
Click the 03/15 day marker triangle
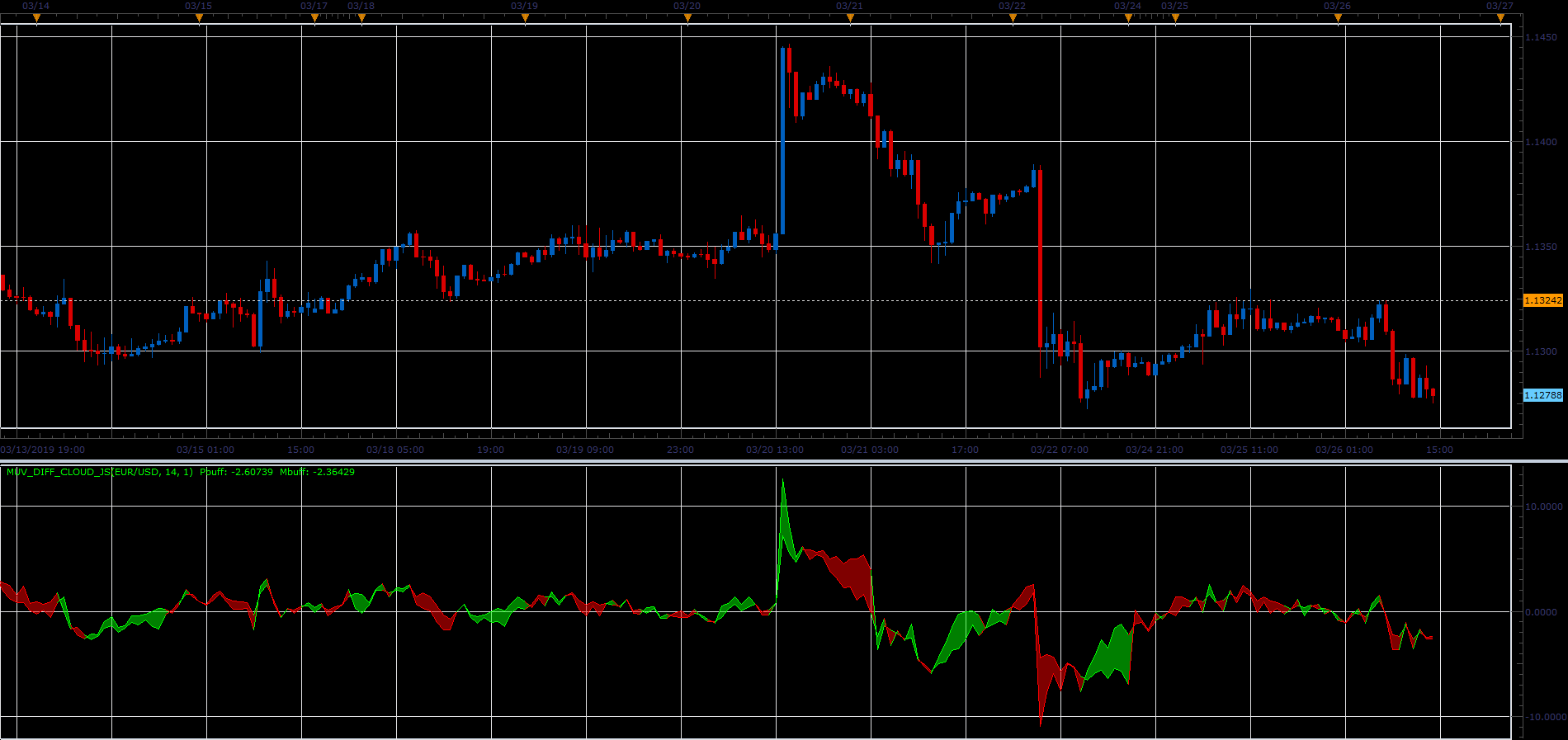(199, 18)
